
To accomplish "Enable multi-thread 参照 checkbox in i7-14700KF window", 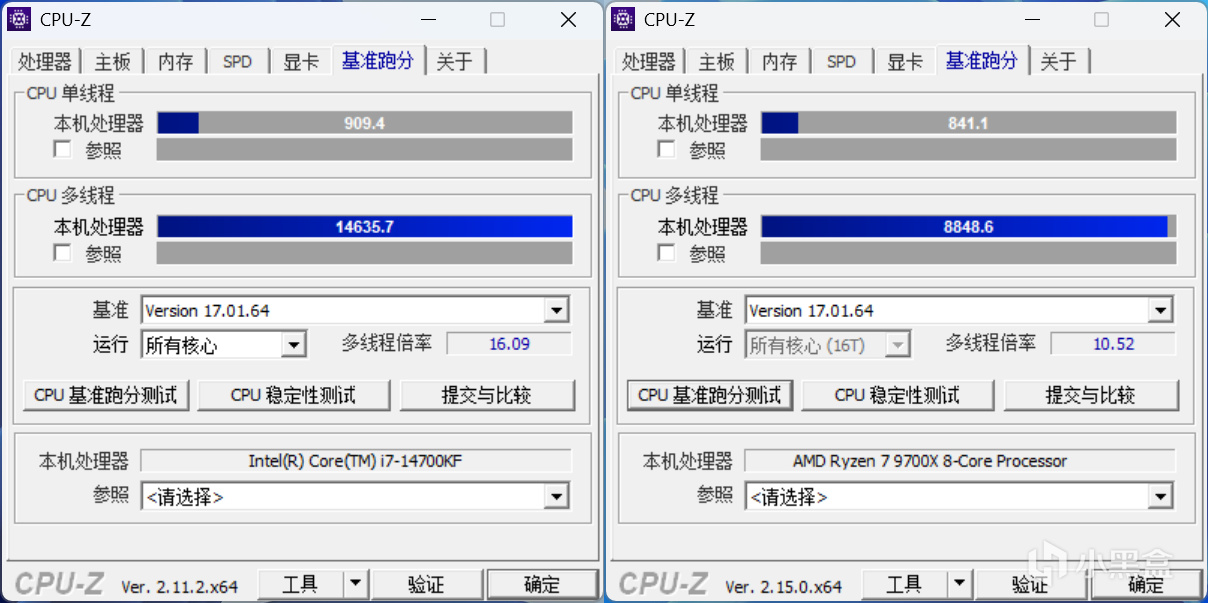I will click(x=63, y=253).
